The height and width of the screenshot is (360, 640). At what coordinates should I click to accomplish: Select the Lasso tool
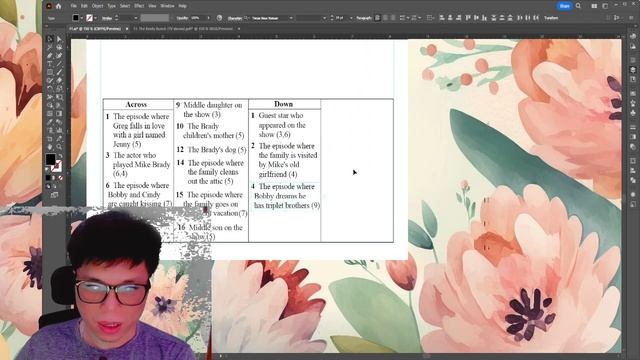point(59,47)
